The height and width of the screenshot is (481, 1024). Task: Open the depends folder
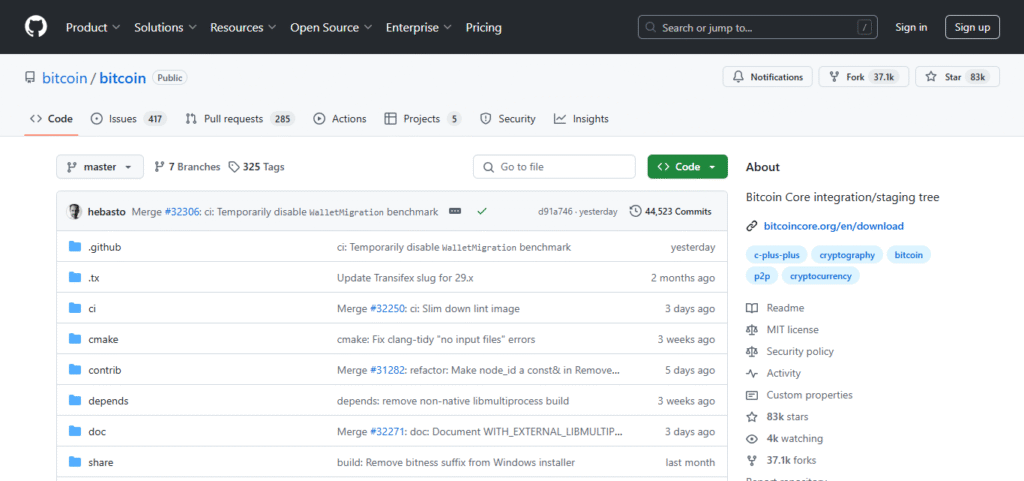point(108,401)
